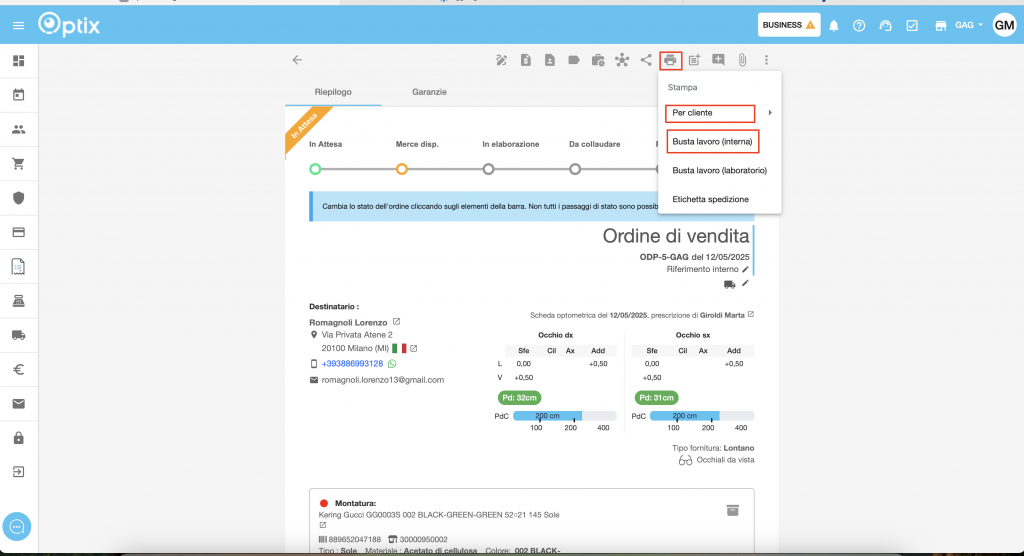Screen dimensions: 1024x556
Task: Click the paperclip attachment icon
Action: point(742,60)
